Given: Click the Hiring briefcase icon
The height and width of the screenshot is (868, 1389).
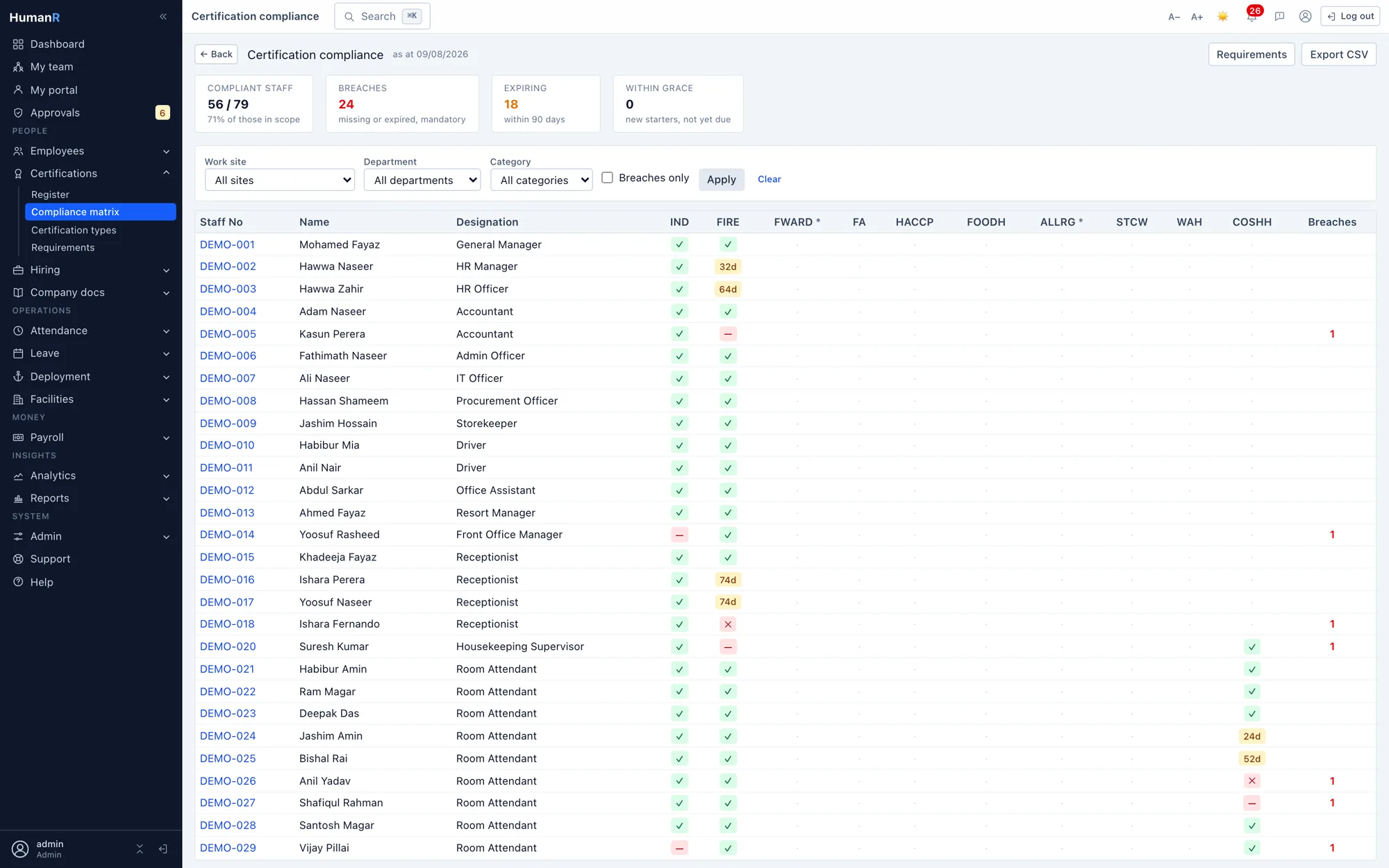Looking at the screenshot, I should tap(18, 269).
